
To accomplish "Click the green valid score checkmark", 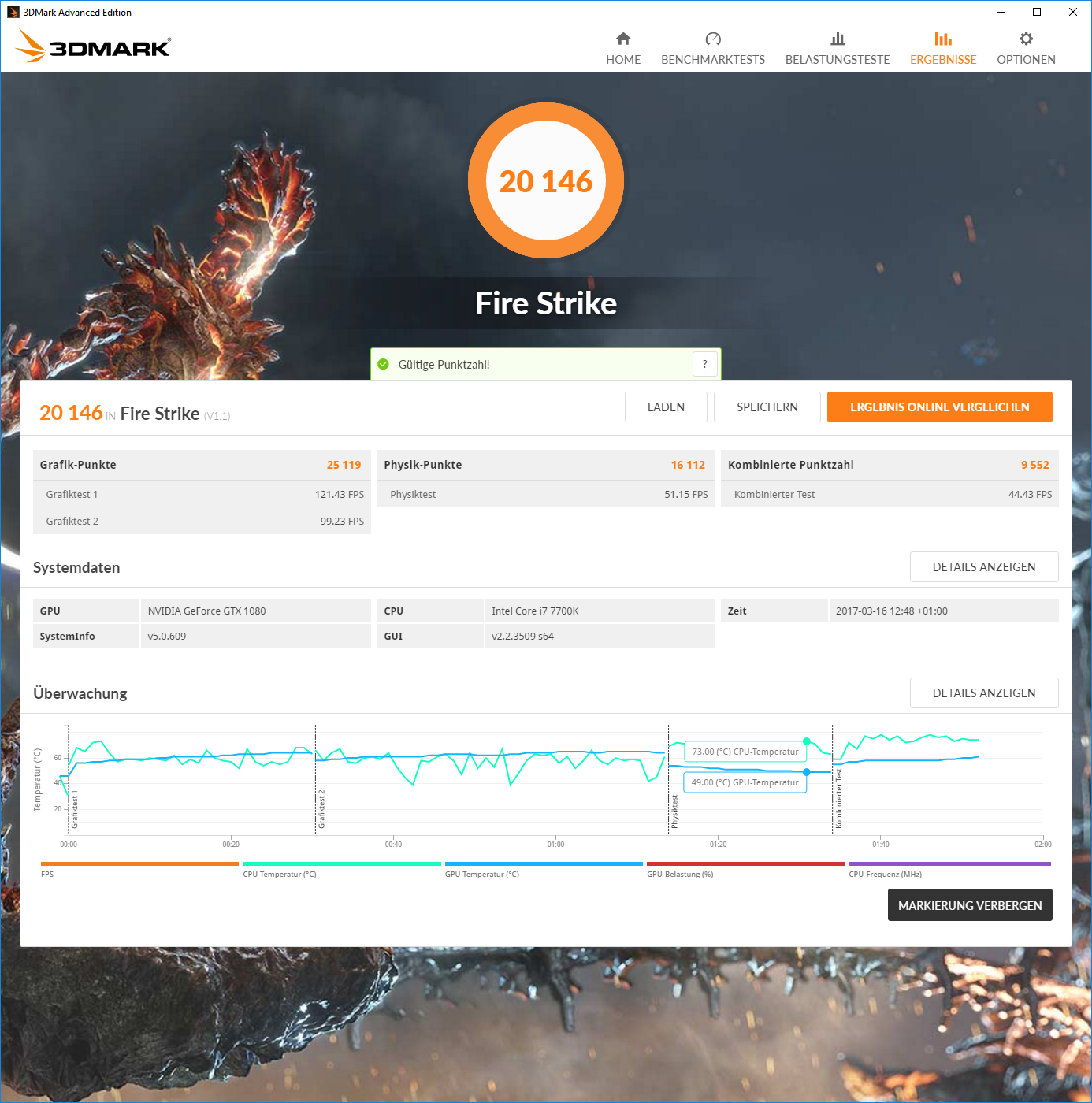I will click(384, 364).
